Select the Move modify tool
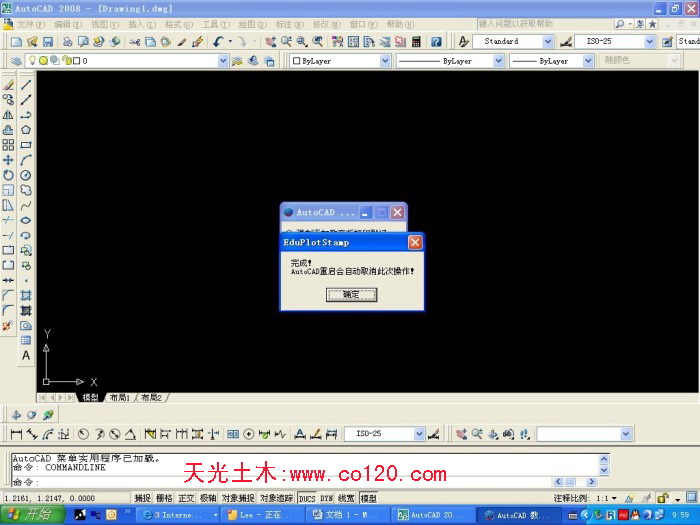 [x=8, y=160]
